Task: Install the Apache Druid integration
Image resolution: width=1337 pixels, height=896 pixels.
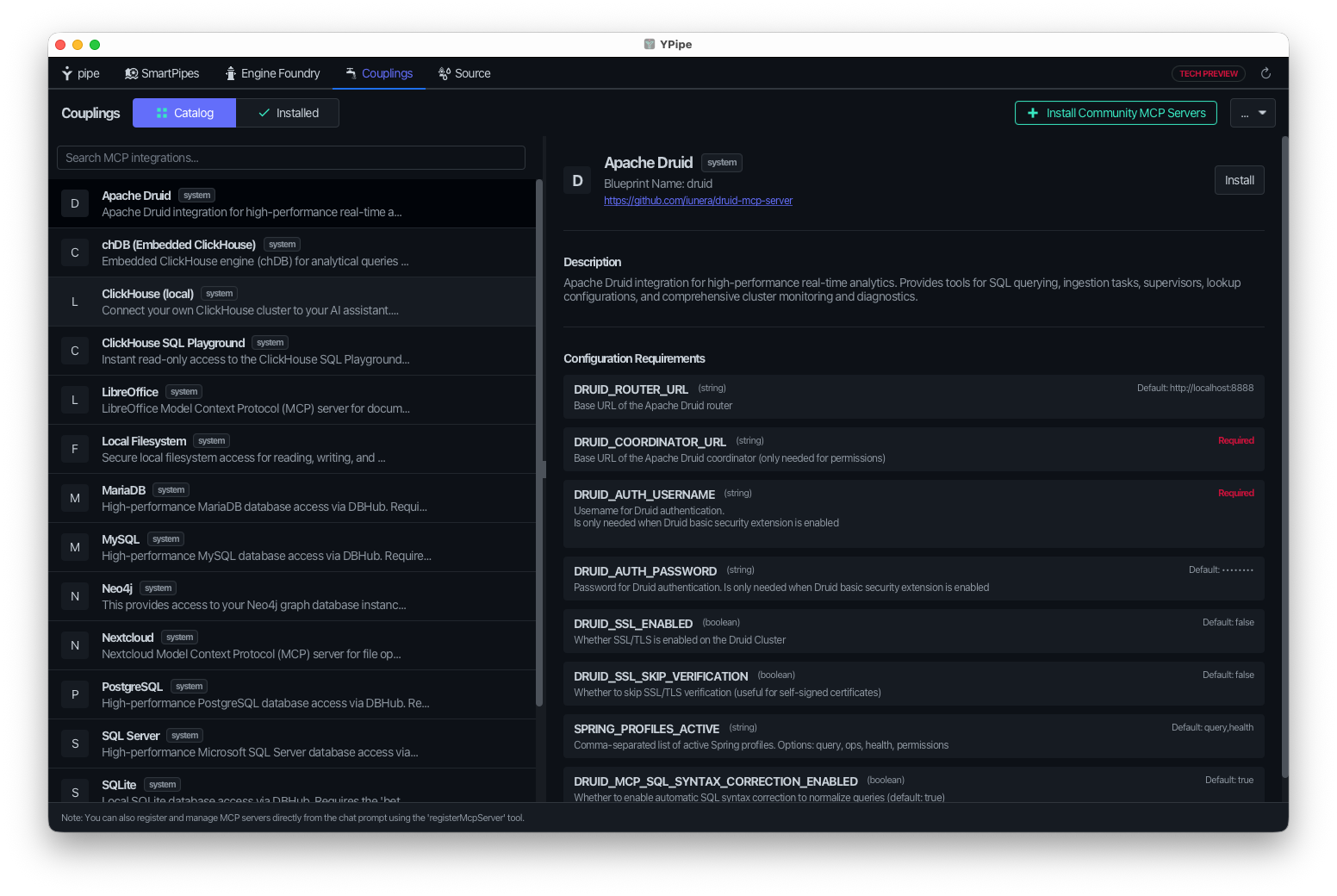Action: [1240, 180]
